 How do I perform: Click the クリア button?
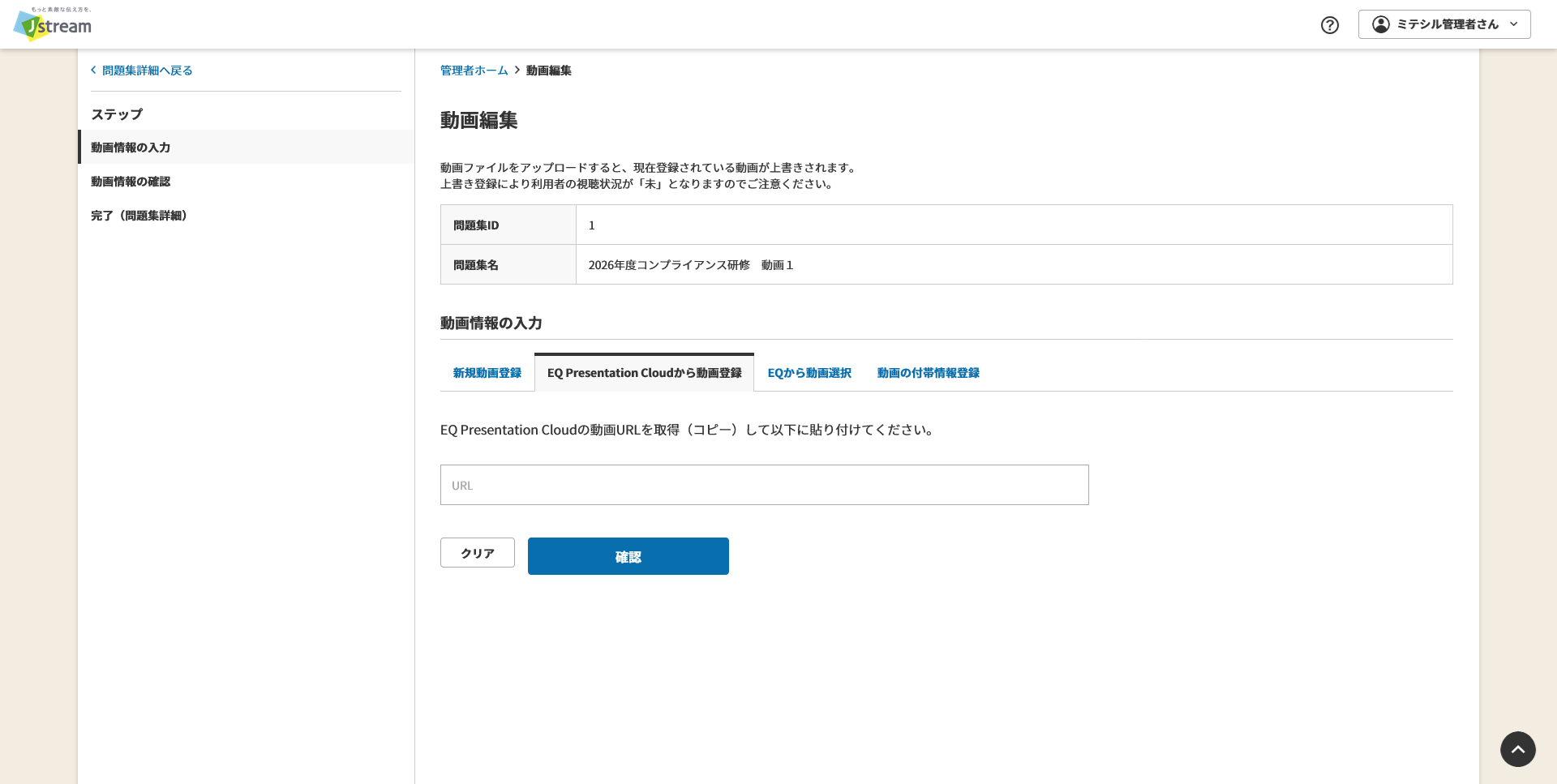point(478,553)
